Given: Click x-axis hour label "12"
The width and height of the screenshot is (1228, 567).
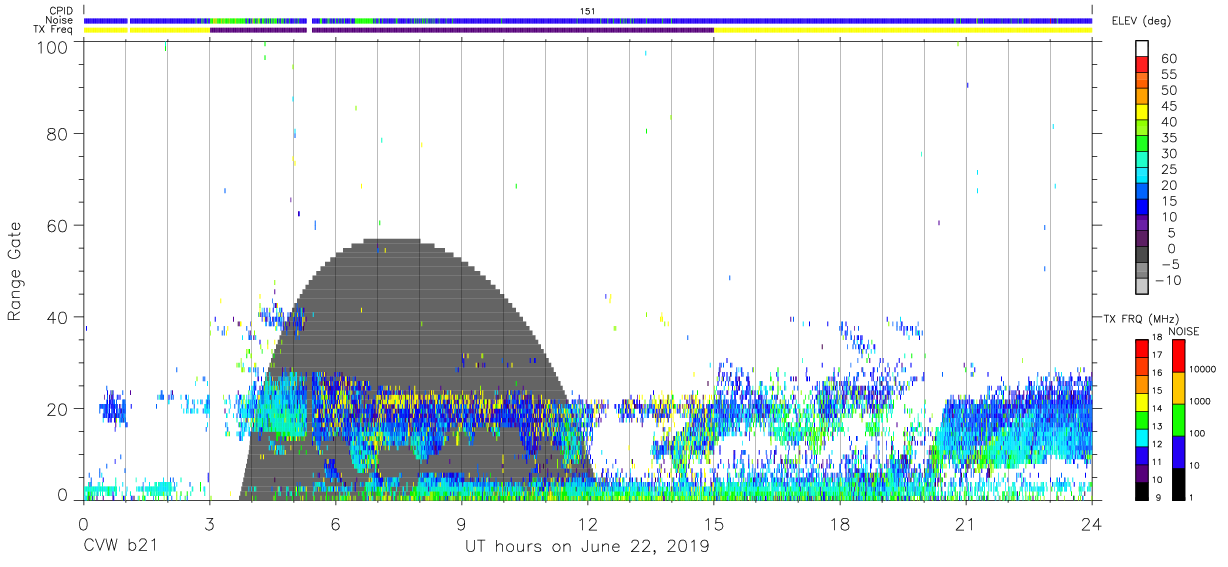Looking at the screenshot, I should pos(588,523).
